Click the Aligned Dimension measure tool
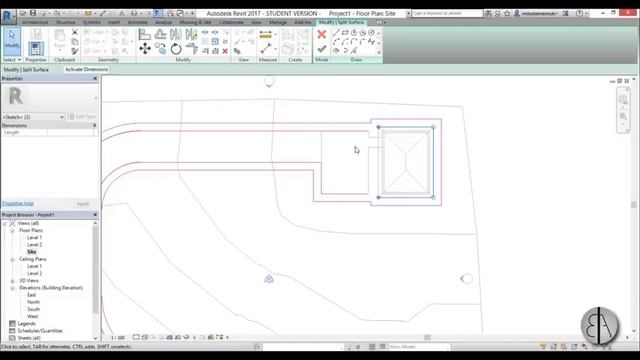The width and height of the screenshot is (640, 360). (266, 35)
